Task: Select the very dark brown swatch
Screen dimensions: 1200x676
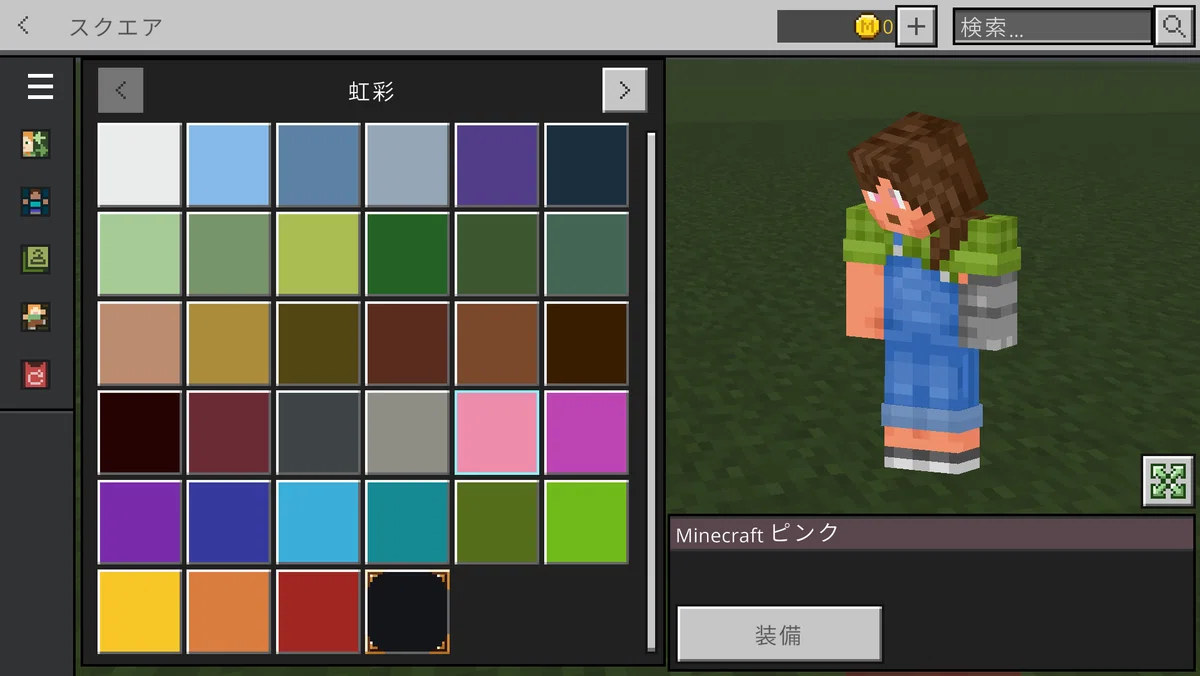Action: [x=587, y=344]
